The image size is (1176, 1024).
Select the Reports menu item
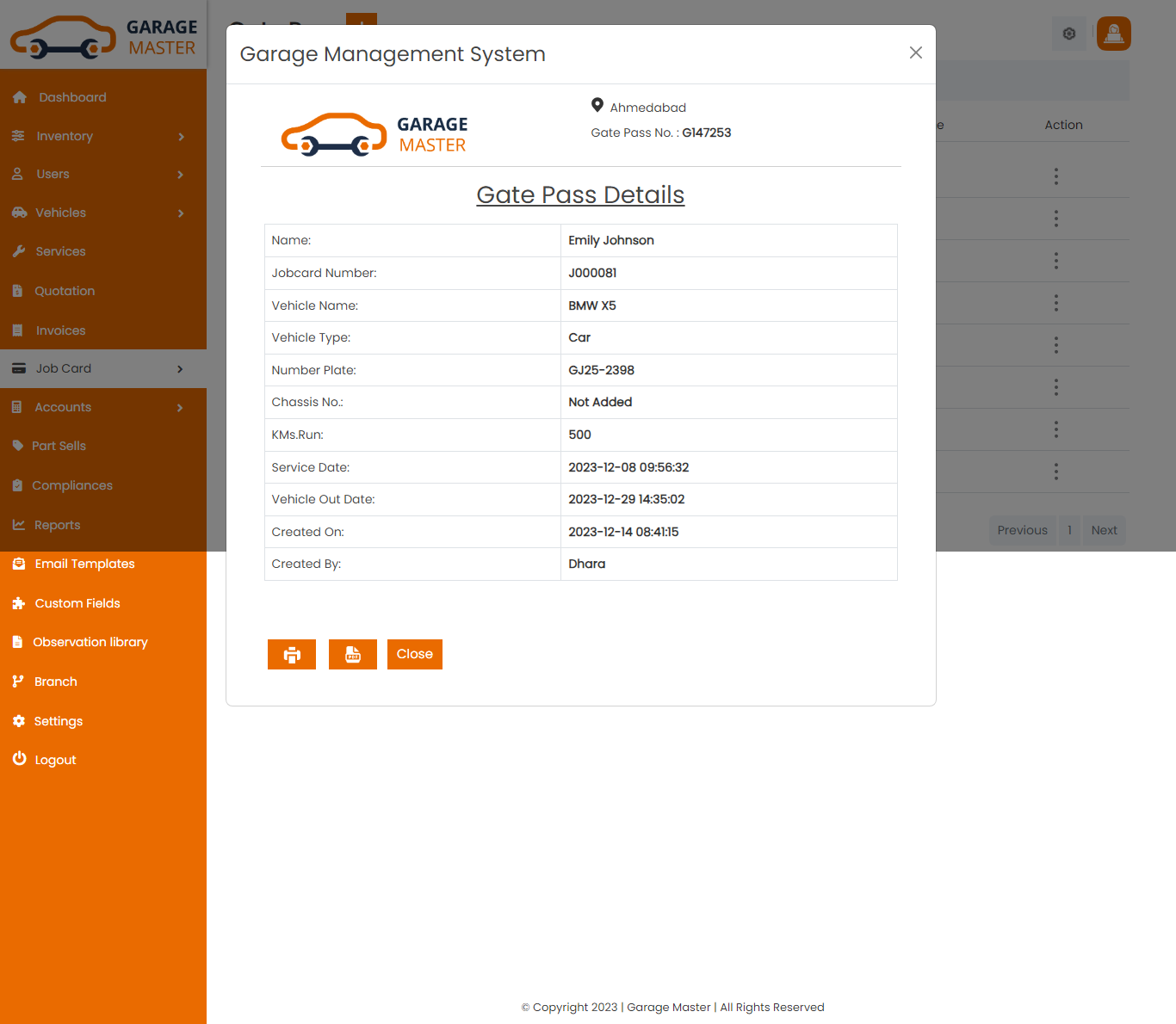(57, 525)
